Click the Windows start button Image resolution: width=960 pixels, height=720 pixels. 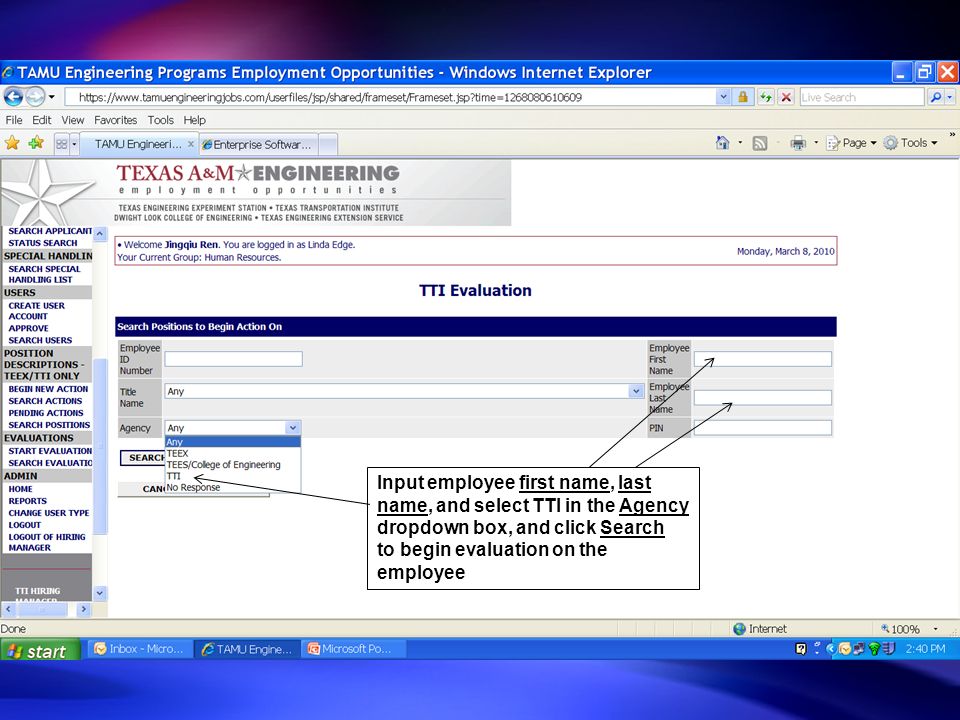[x=40, y=650]
